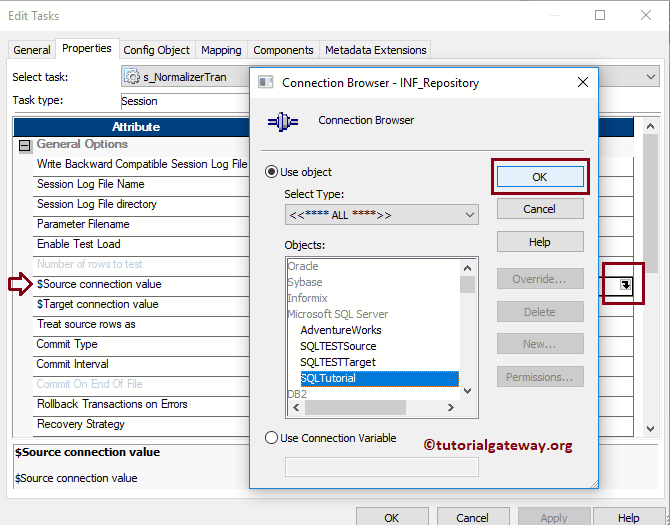Click the Connection Browser title bar window icon
Image resolution: width=670 pixels, height=525 pixels.
pos(265,82)
